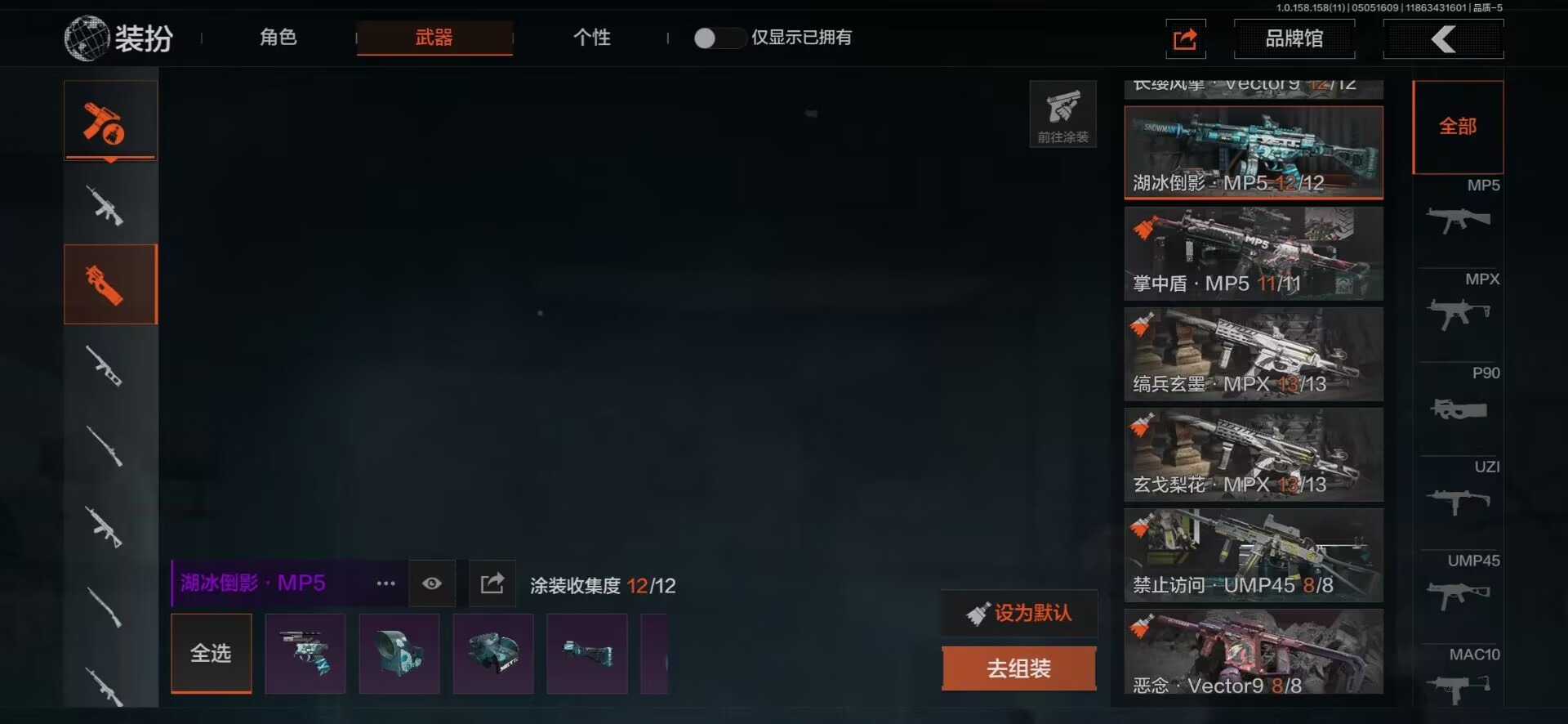Click the 全选 select-all box
Image resolution: width=1568 pixels, height=724 pixels.
pyautogui.click(x=211, y=653)
